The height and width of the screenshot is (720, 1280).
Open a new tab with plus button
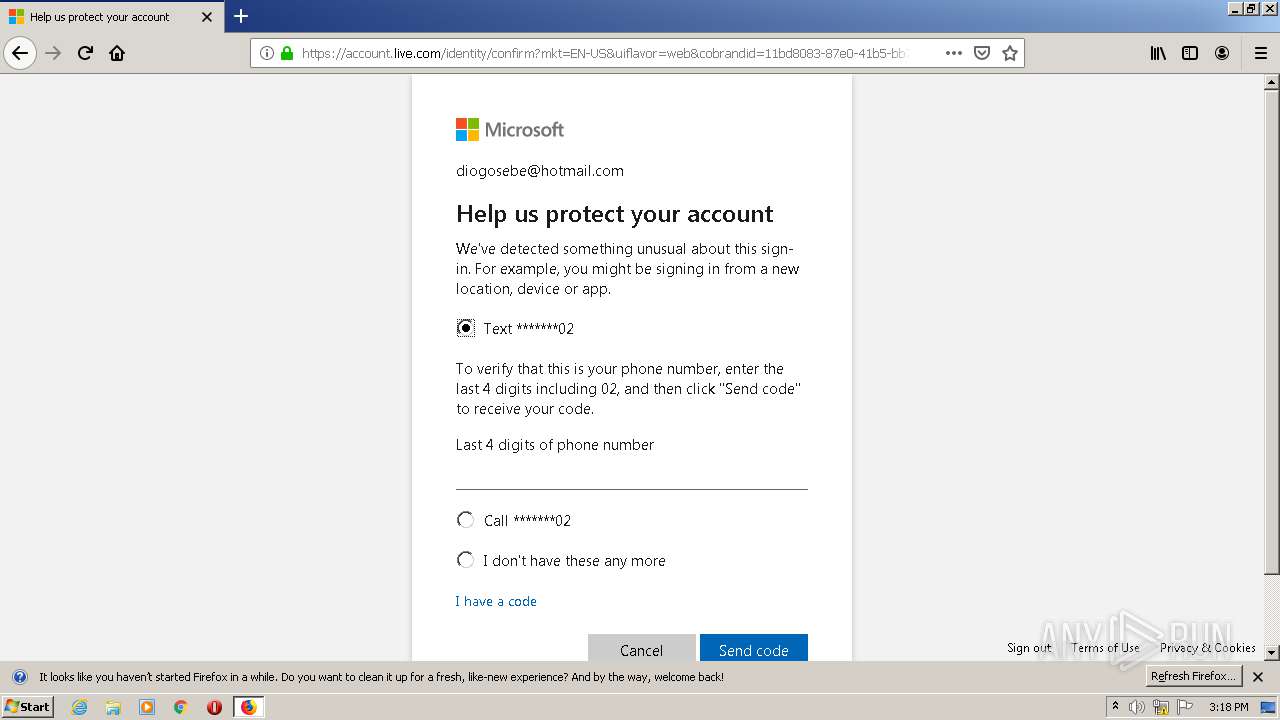[241, 16]
